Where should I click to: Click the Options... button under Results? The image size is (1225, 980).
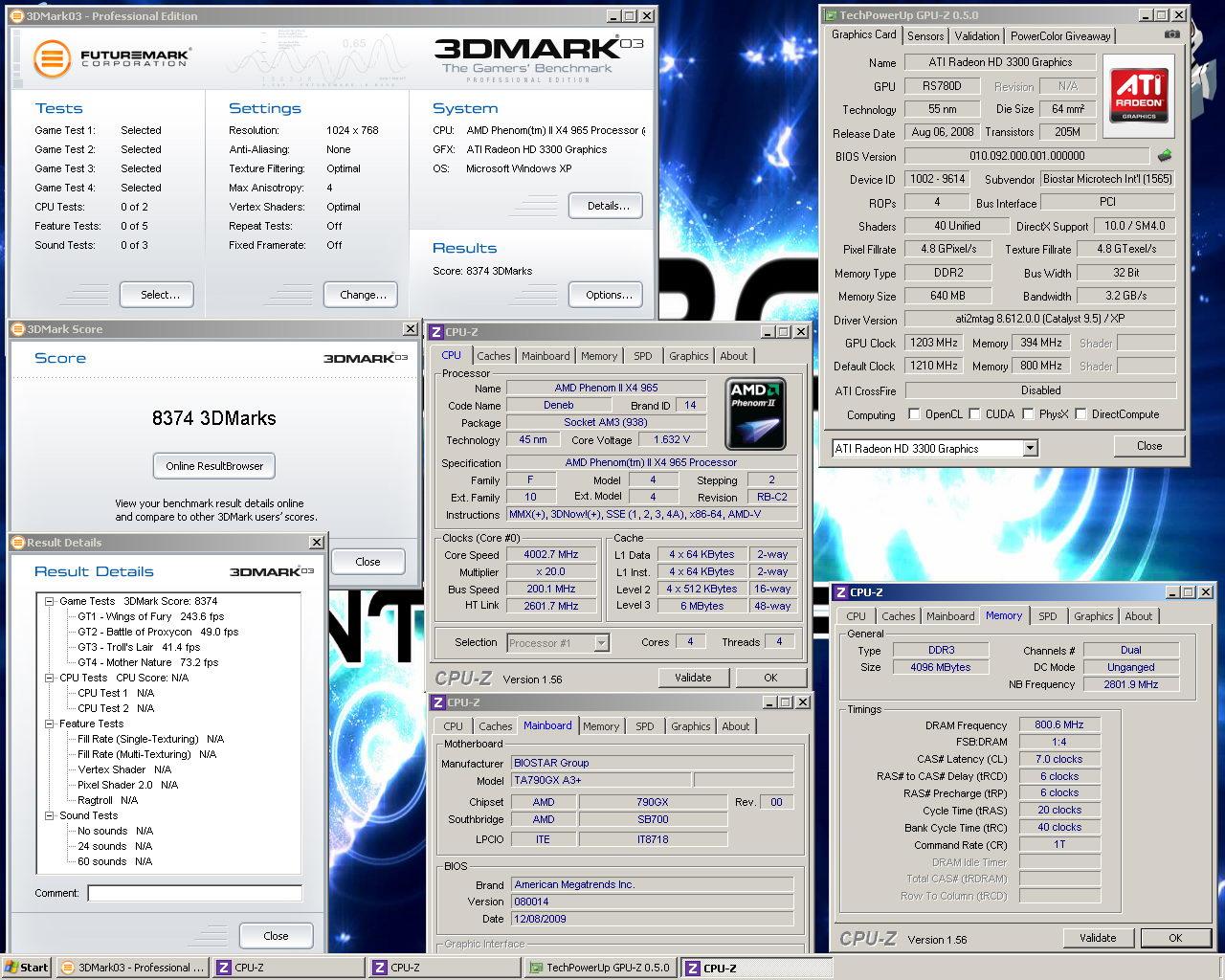(x=606, y=295)
